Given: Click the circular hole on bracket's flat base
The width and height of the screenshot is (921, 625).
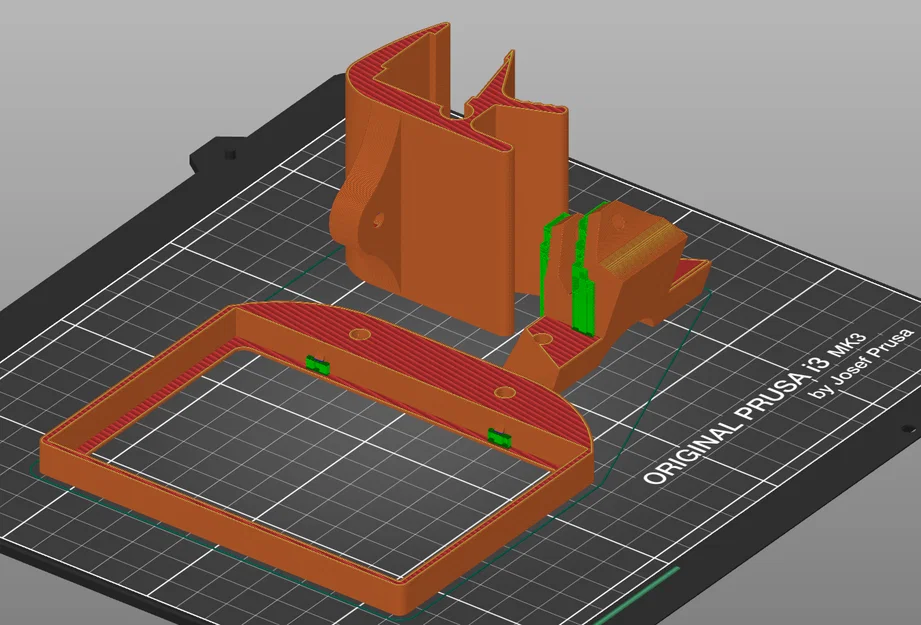Looking at the screenshot, I should 541,338.
